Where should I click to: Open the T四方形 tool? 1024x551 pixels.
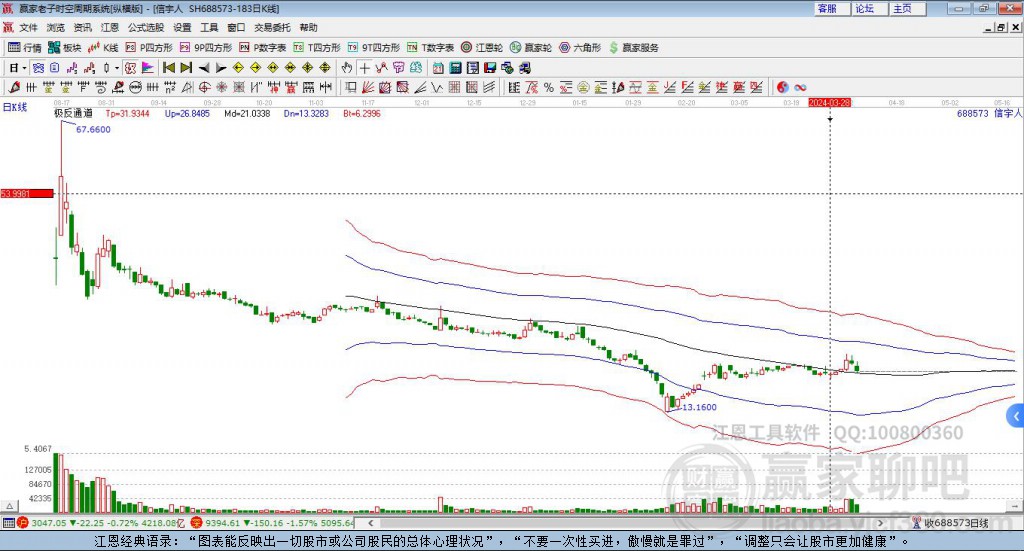point(317,48)
